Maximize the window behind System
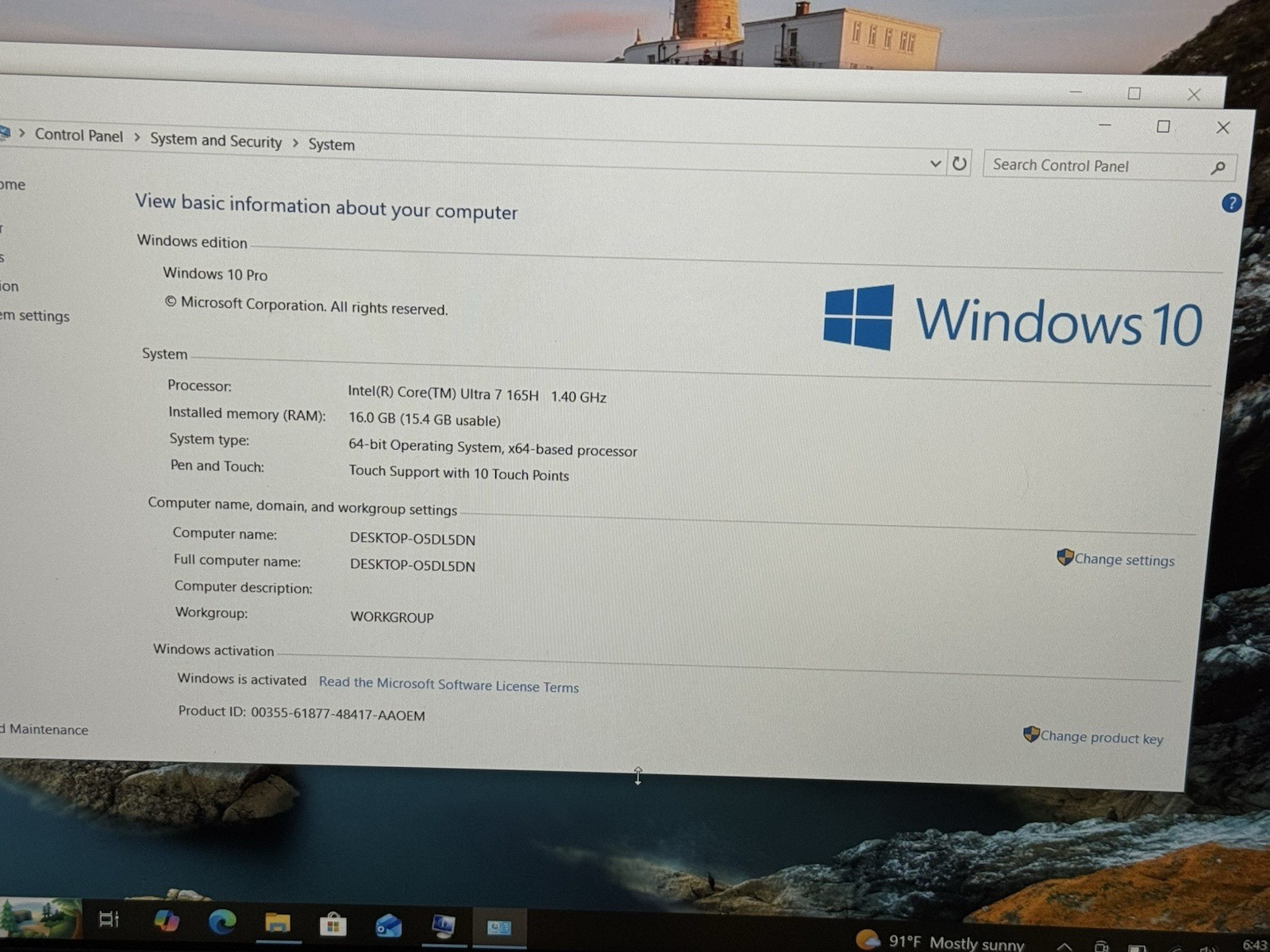 (1134, 94)
